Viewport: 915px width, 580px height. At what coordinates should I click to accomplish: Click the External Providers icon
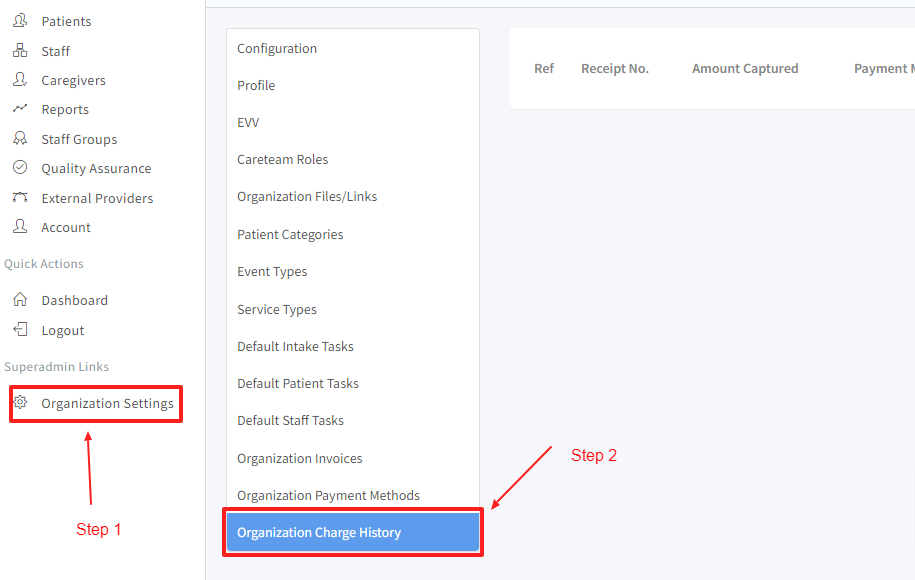coord(20,198)
